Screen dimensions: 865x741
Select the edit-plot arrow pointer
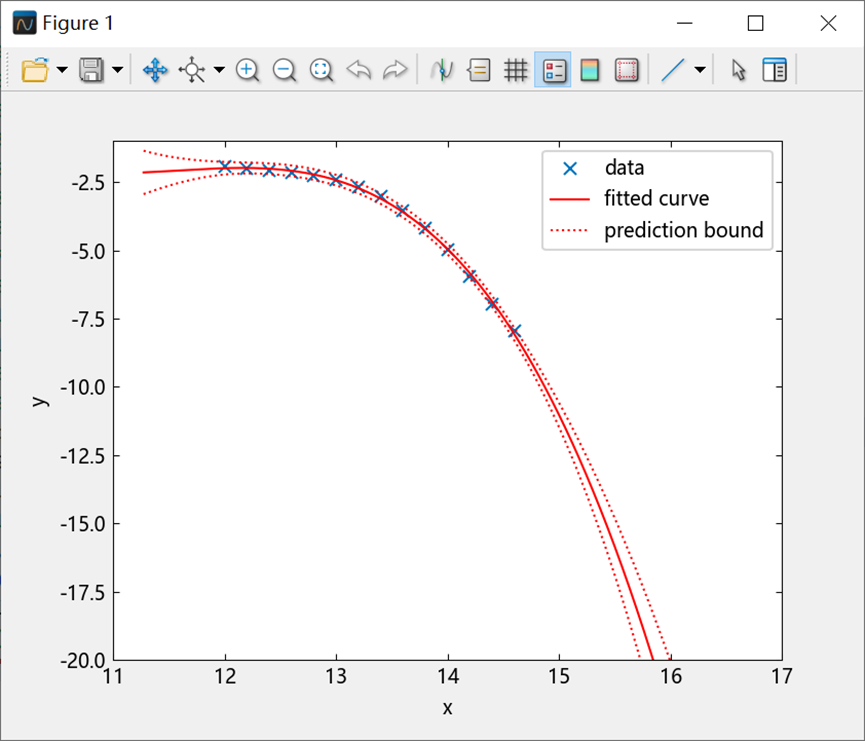pos(738,70)
